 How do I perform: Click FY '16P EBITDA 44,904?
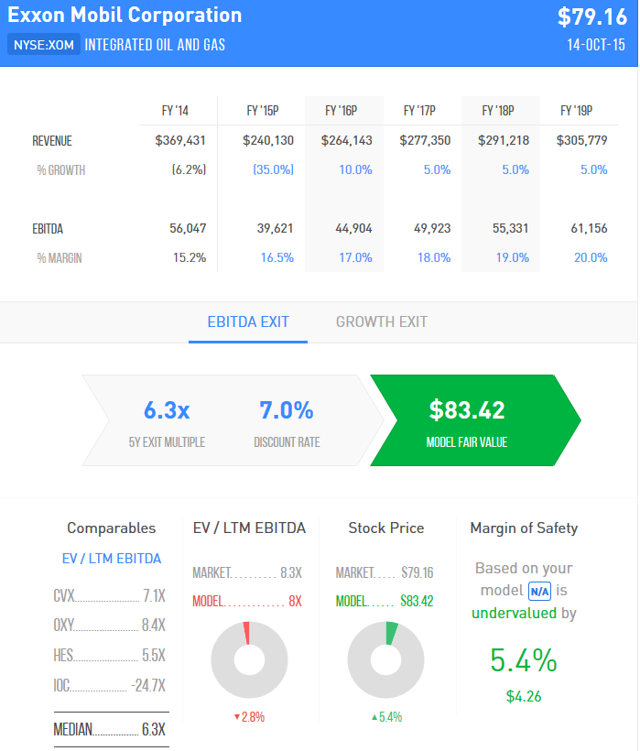(354, 228)
